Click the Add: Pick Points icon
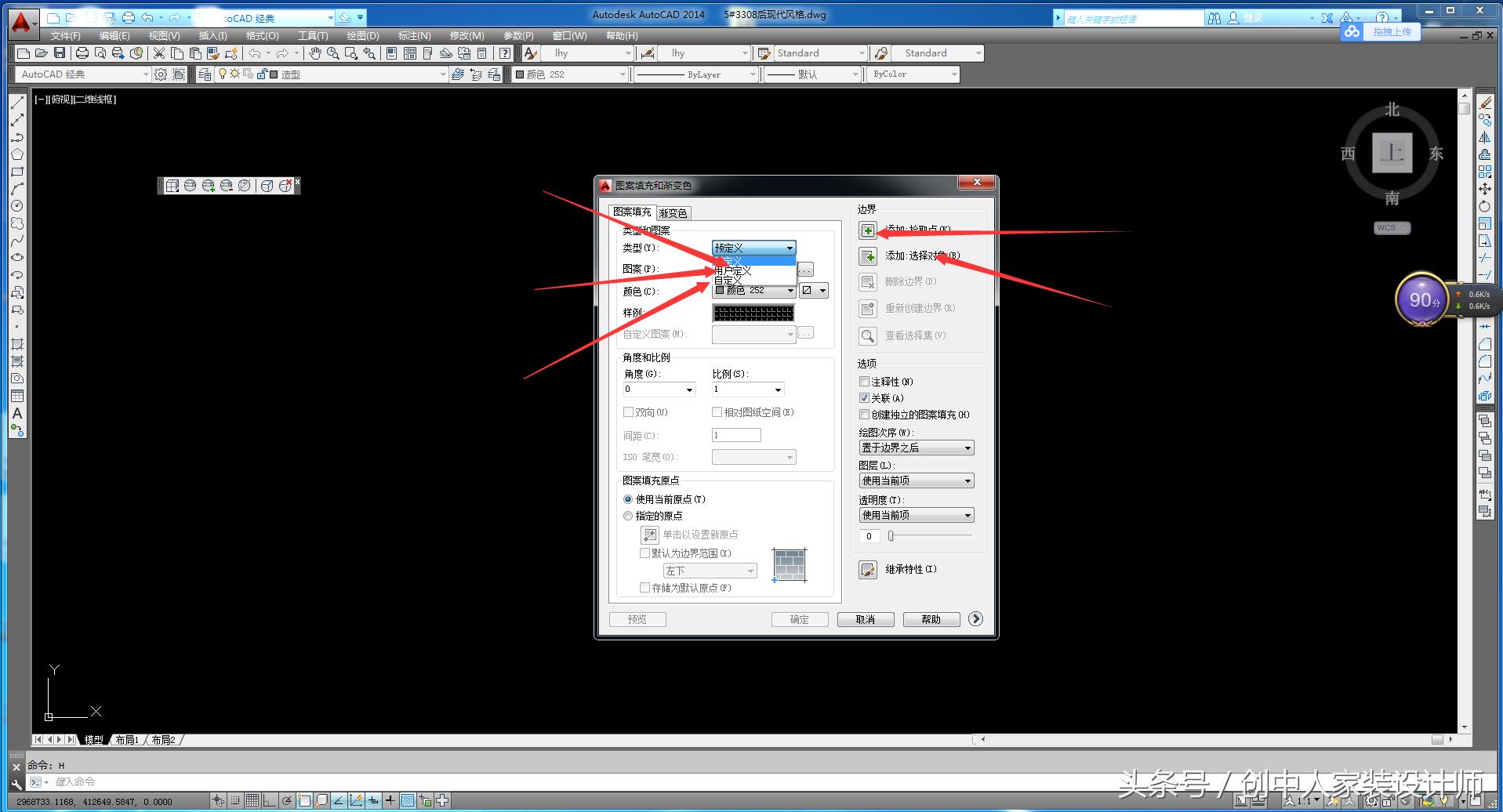The image size is (1503, 812). coord(867,230)
